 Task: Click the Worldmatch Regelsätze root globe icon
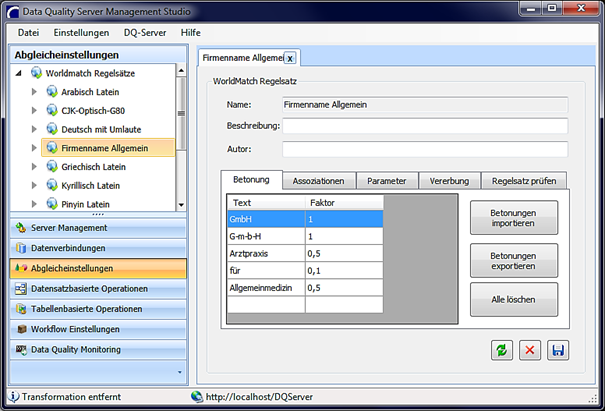[36, 73]
